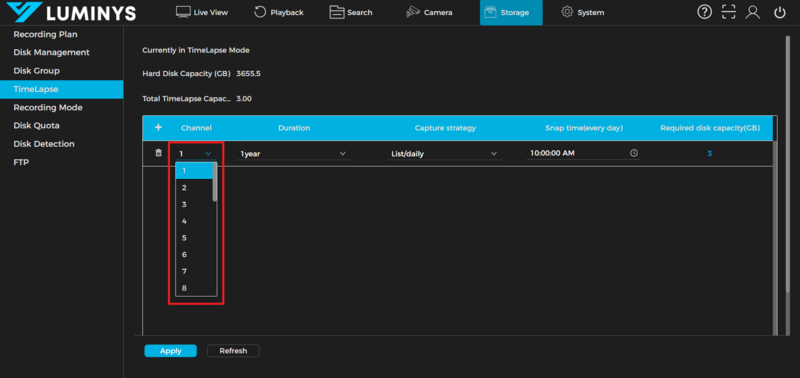Click the Total TimeLapse capacity value 3.00
Image resolution: width=800 pixels, height=378 pixels.
pos(244,98)
